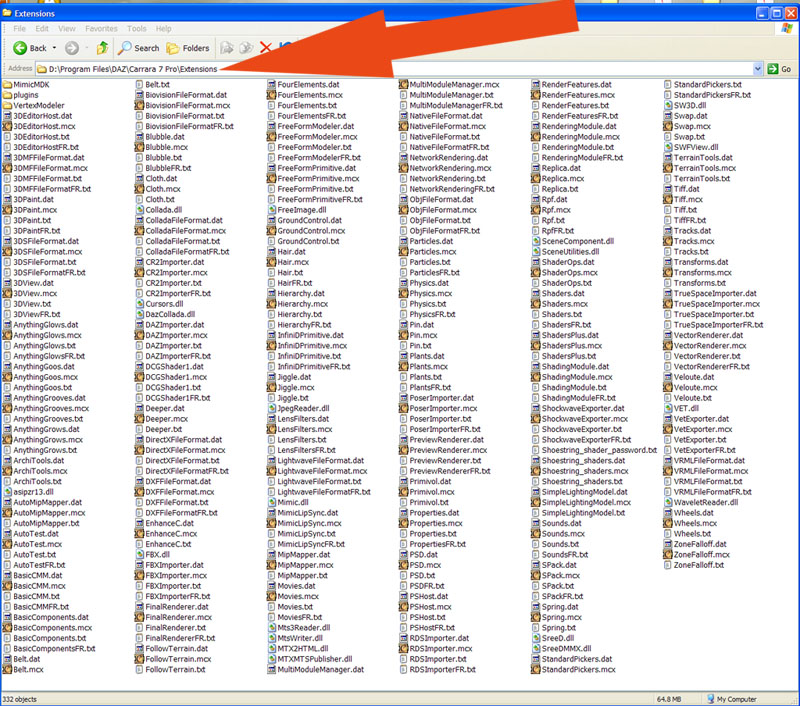This screenshot has width=800, height=706.
Task: Click the Back navigation button
Action: tap(30, 48)
